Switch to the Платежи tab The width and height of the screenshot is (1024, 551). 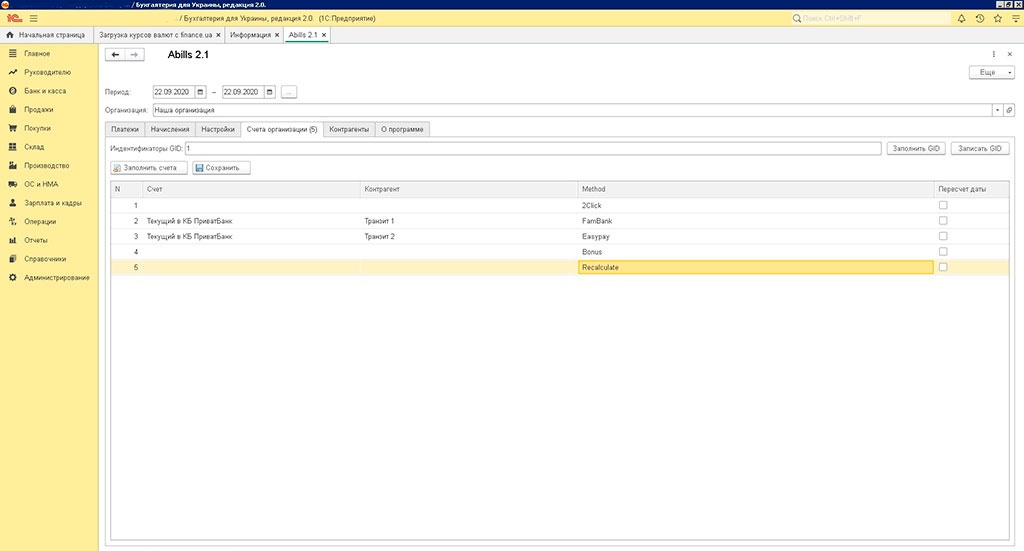(125, 129)
